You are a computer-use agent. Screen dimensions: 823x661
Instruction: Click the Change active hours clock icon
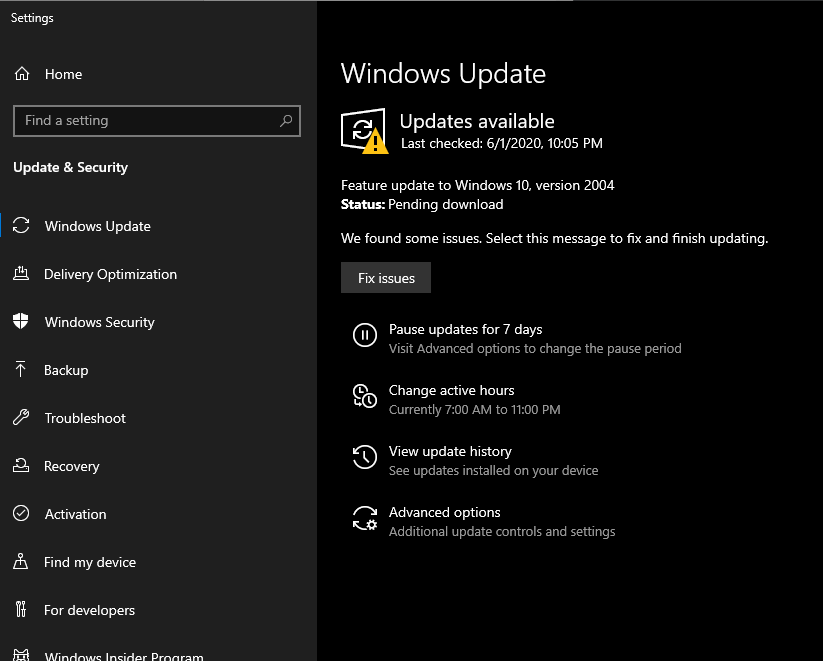[x=365, y=396]
